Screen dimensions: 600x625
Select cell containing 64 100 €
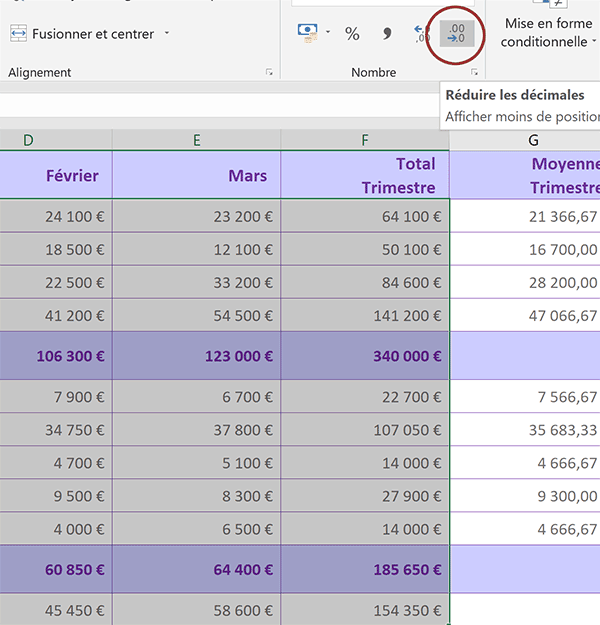(x=365, y=216)
